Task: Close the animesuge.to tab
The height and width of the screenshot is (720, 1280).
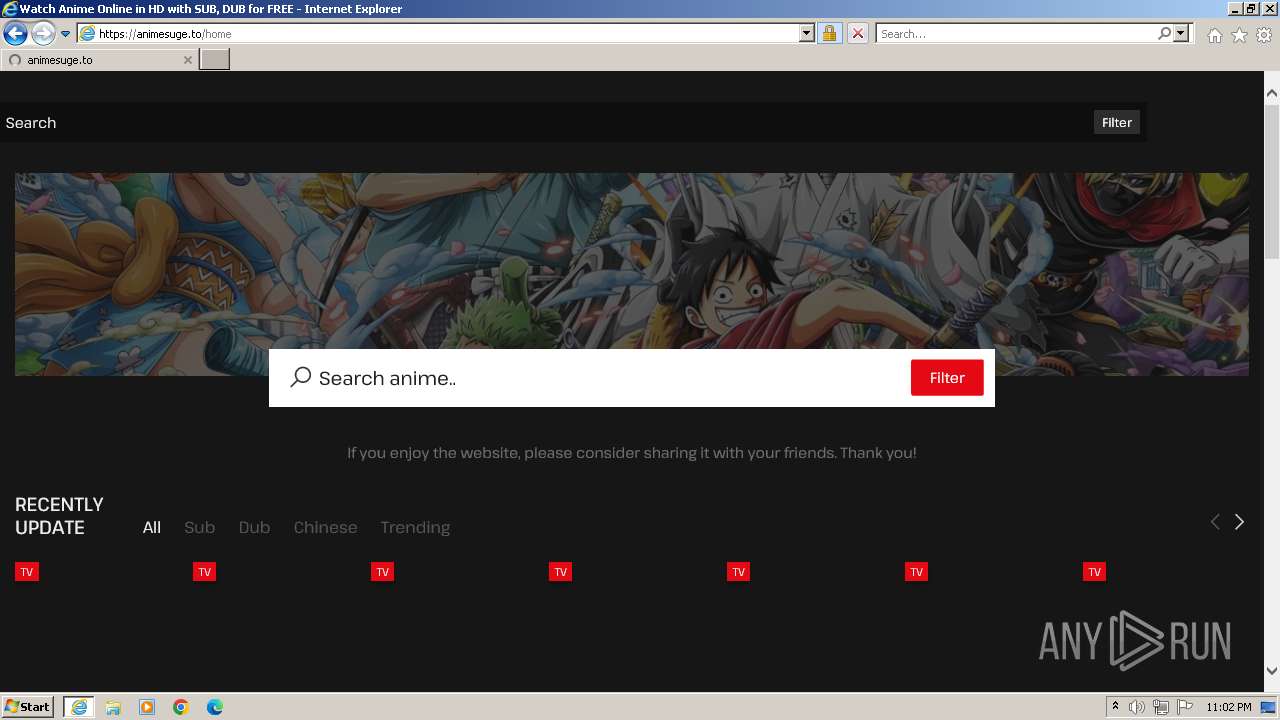Action: point(187,60)
